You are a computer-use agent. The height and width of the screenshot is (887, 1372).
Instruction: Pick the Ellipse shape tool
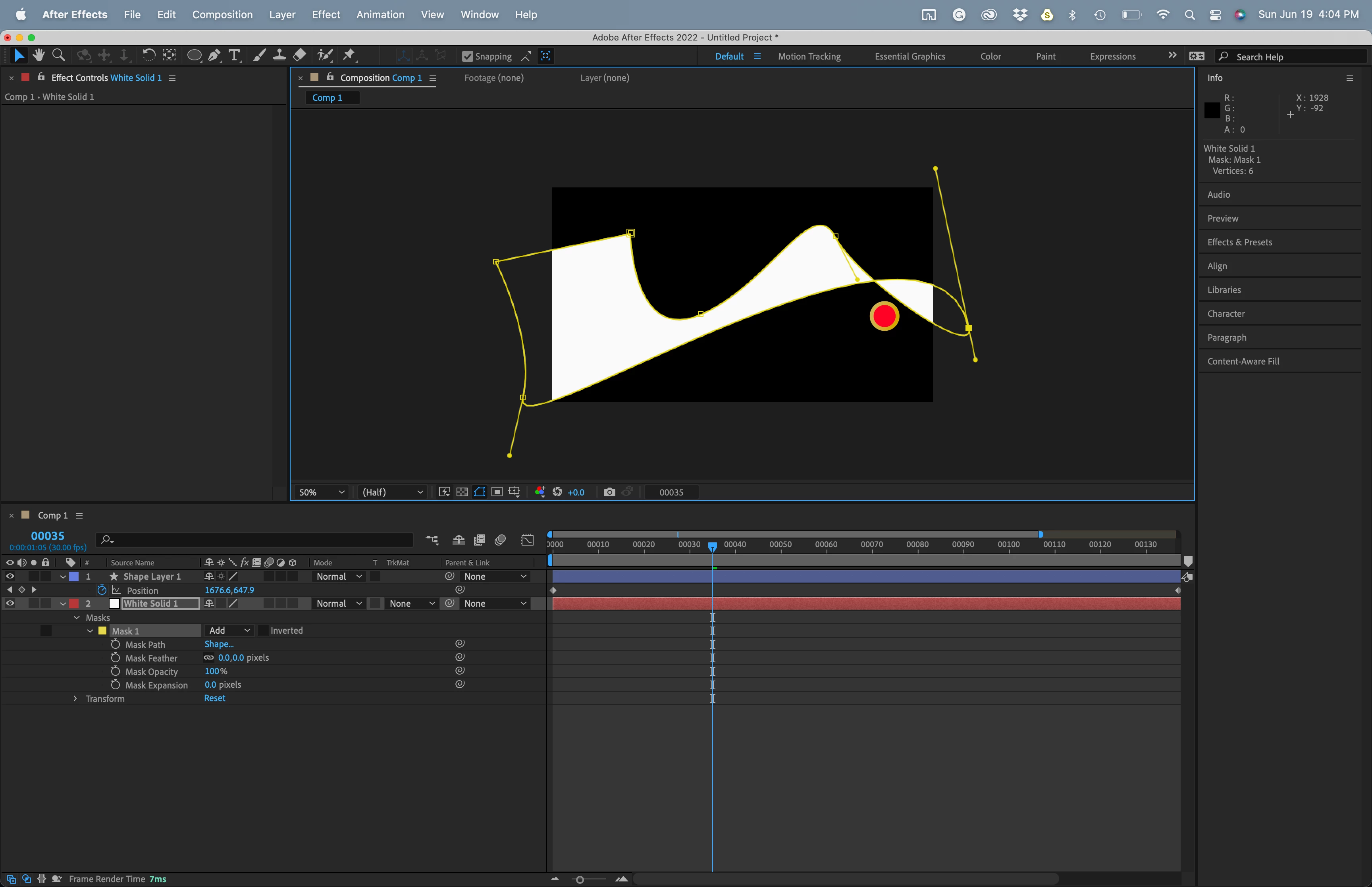point(194,55)
